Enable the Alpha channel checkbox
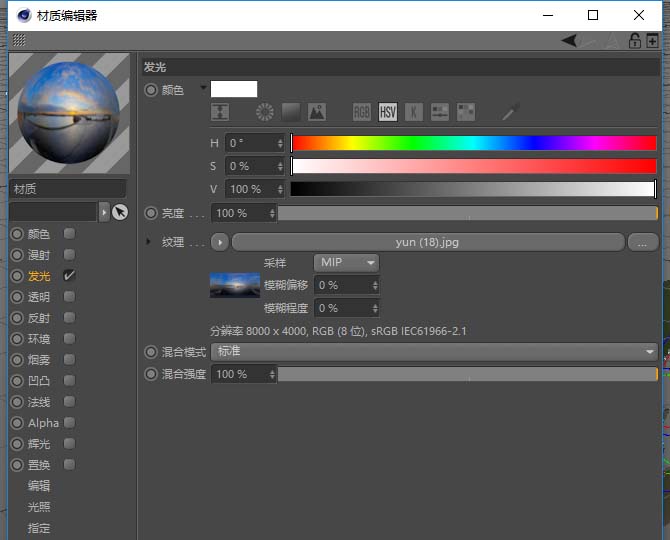670x540 pixels. click(x=69, y=423)
